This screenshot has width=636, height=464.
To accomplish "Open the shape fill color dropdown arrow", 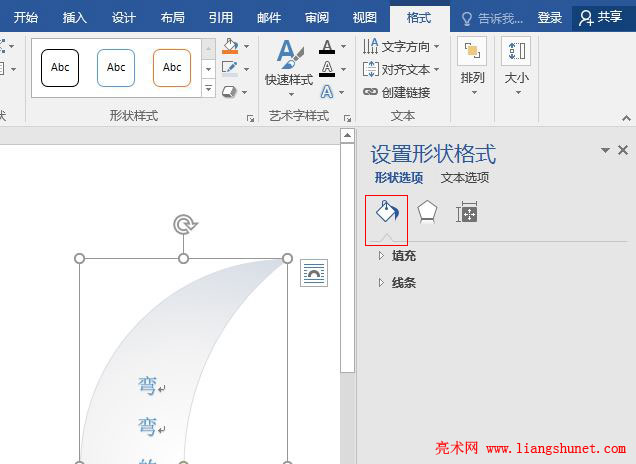I will tap(247, 46).
